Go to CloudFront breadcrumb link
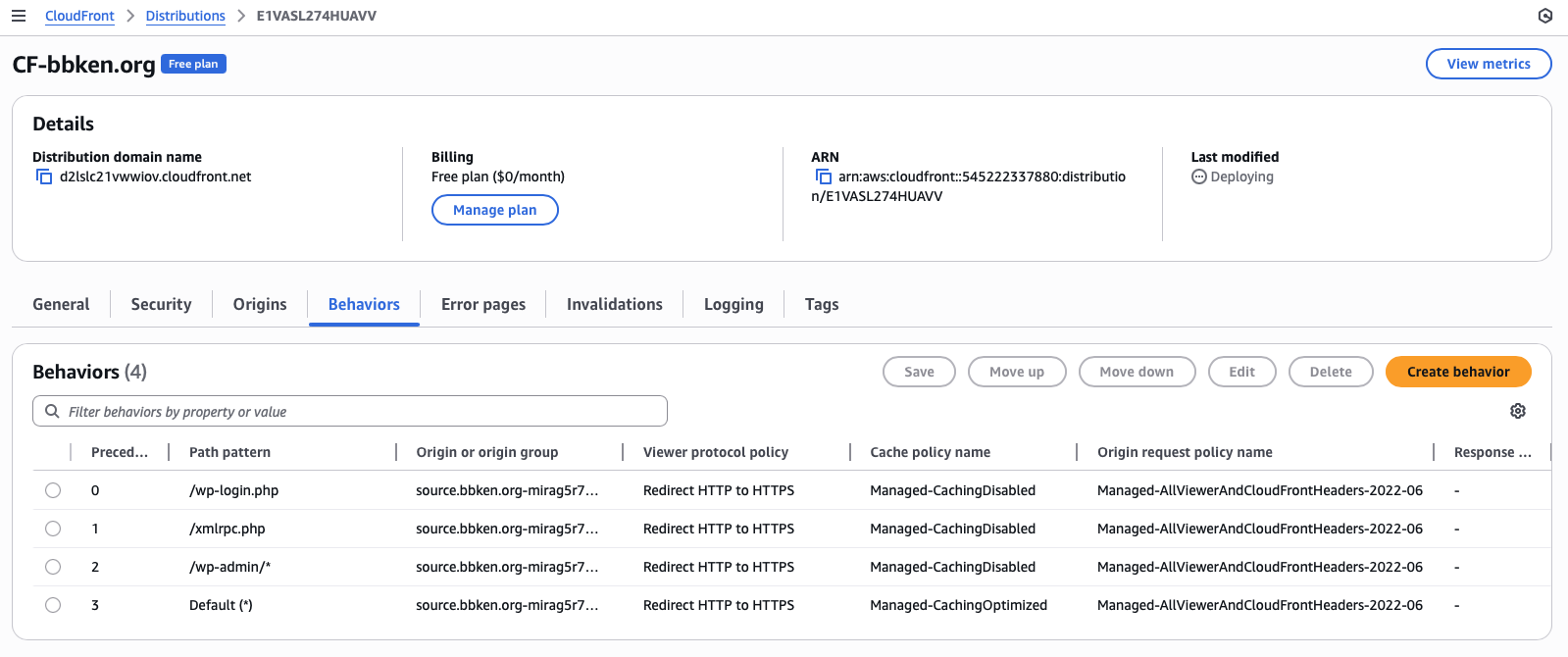 point(79,16)
